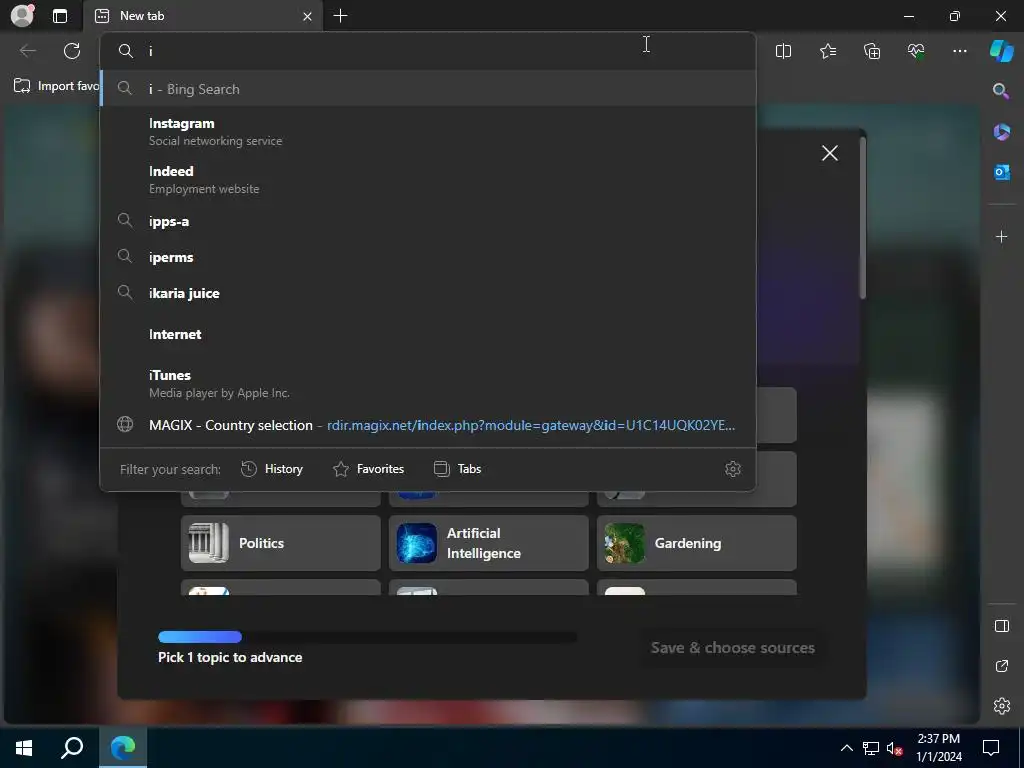
Task: Open the sidebar Search icon
Action: pos(1001,91)
